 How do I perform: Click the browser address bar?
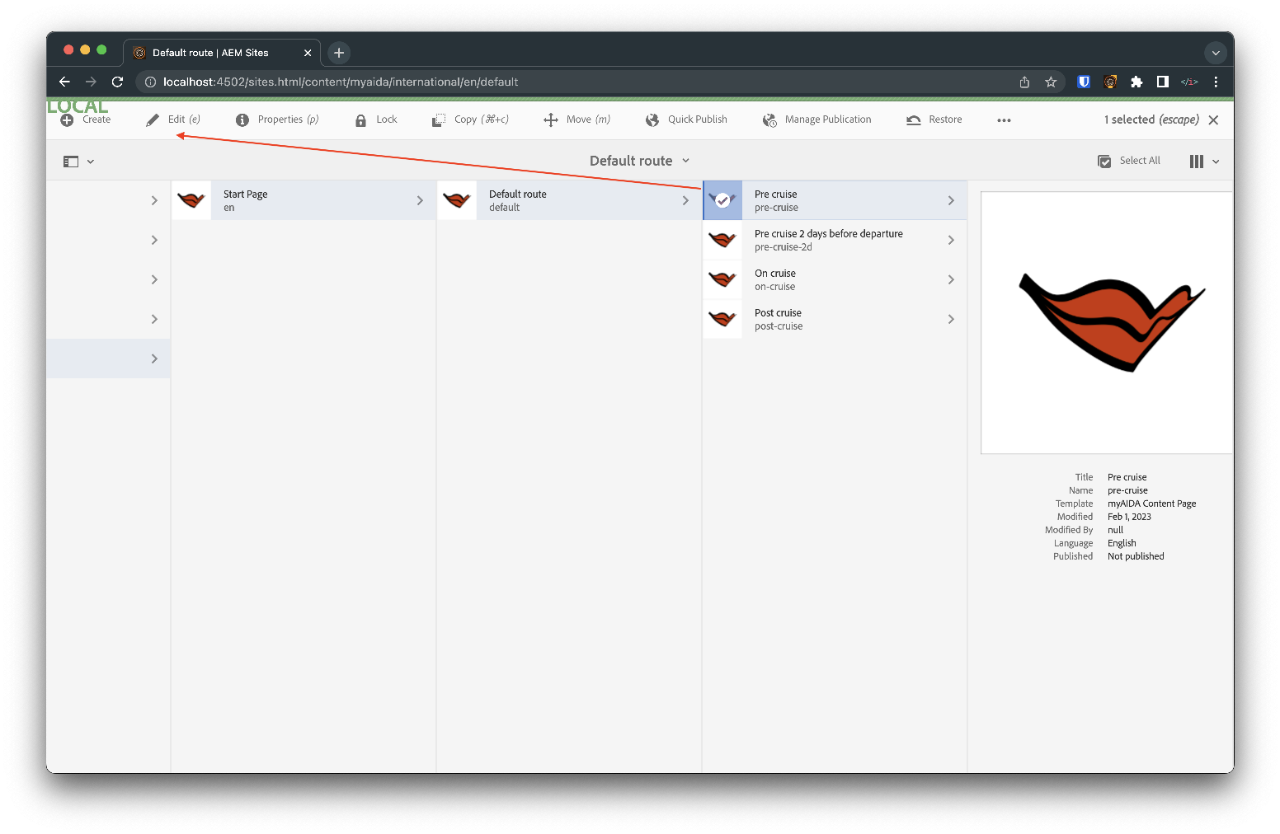click(x=580, y=82)
